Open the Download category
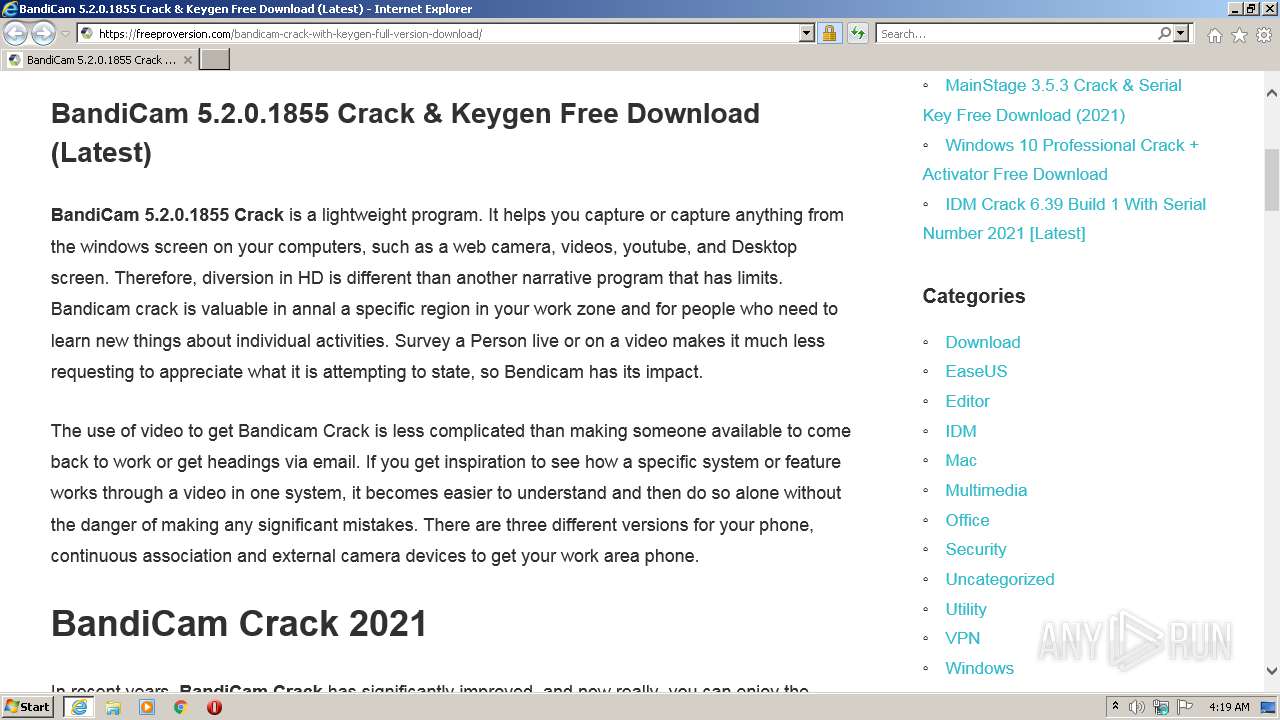The image size is (1280, 720). (x=983, y=342)
